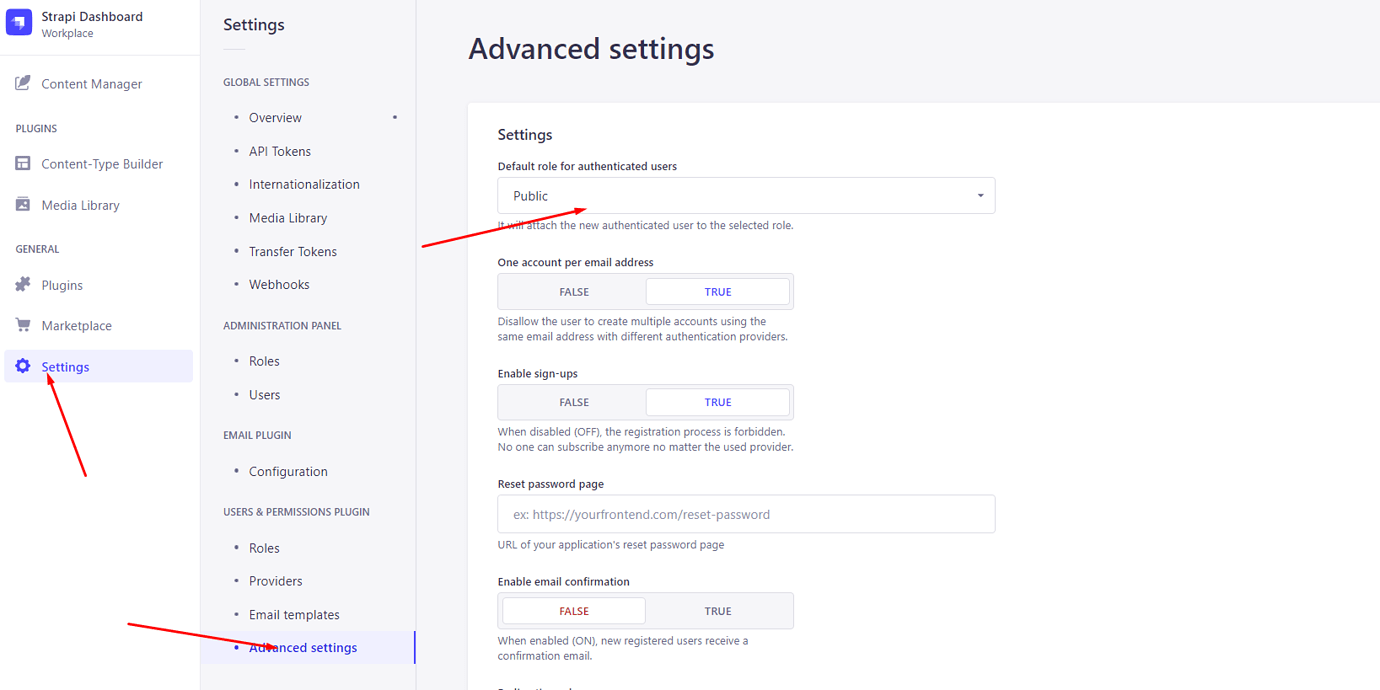Set One account per email address to FALSE
The width and height of the screenshot is (1380, 690).
pyautogui.click(x=573, y=291)
